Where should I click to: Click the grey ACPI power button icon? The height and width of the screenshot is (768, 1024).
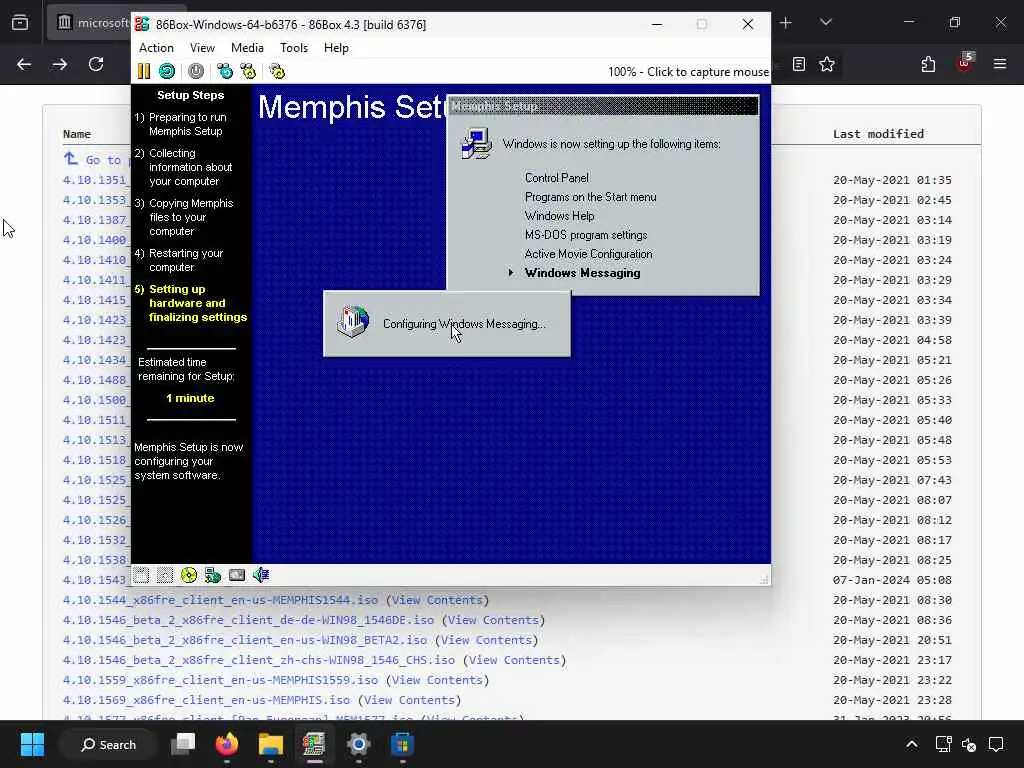[x=196, y=71]
